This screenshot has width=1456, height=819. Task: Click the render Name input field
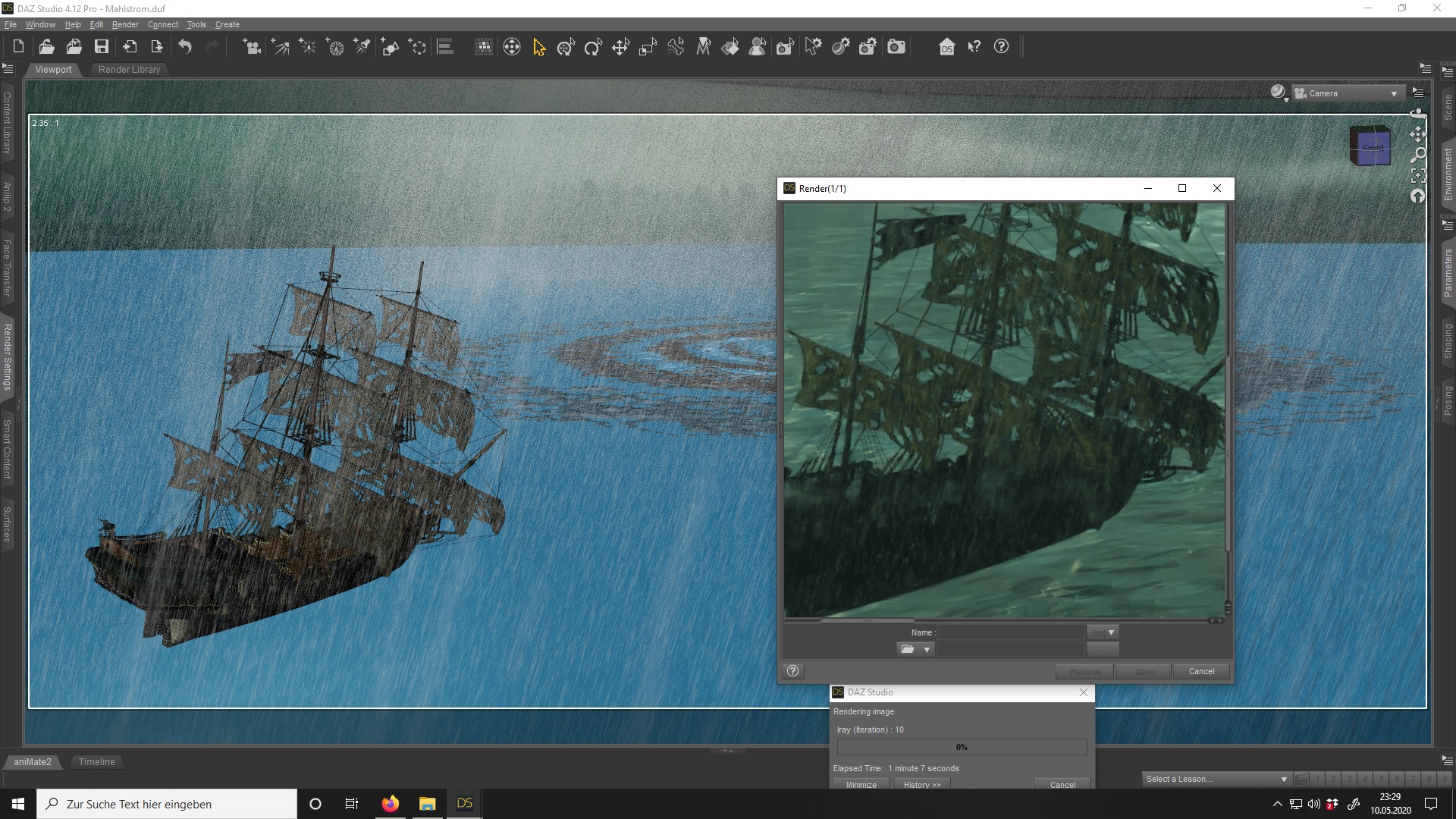(1011, 632)
